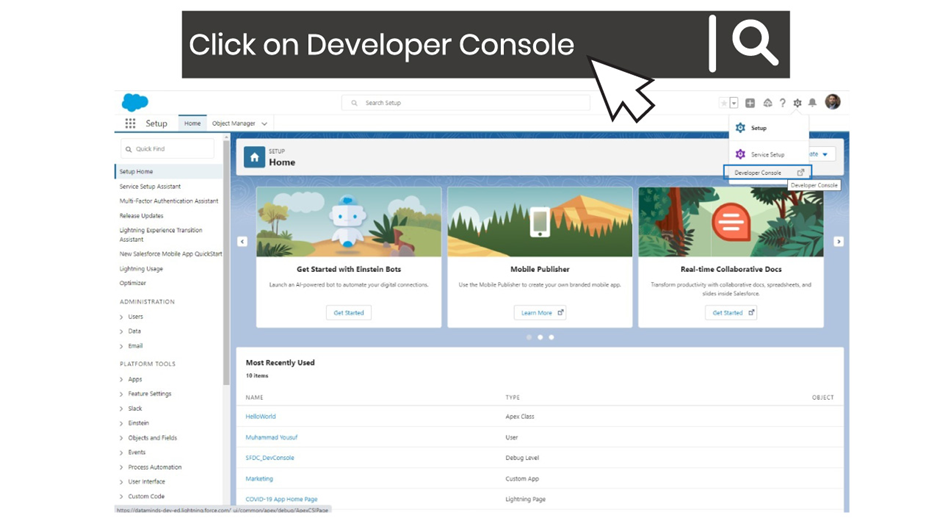Open the HelloWorld Apex class link
The width and height of the screenshot is (940, 529).
[x=261, y=416]
